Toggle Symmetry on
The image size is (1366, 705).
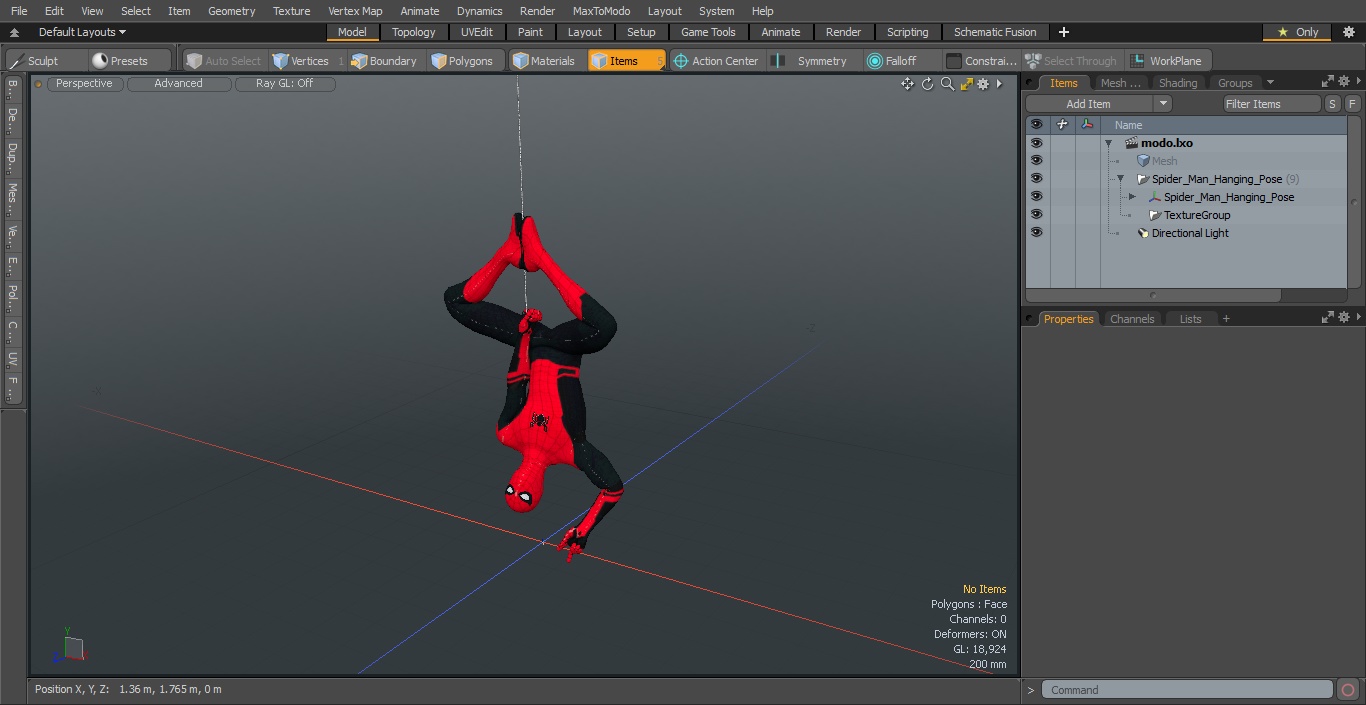[x=813, y=61]
